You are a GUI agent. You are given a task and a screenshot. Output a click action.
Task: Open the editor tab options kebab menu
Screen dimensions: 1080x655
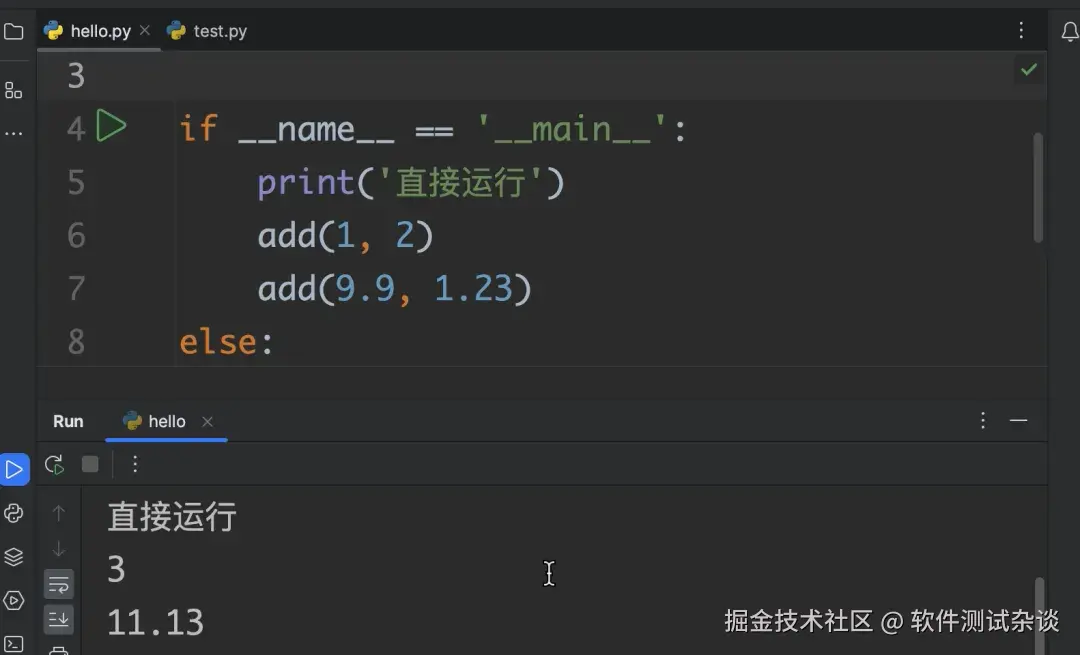[1021, 30]
